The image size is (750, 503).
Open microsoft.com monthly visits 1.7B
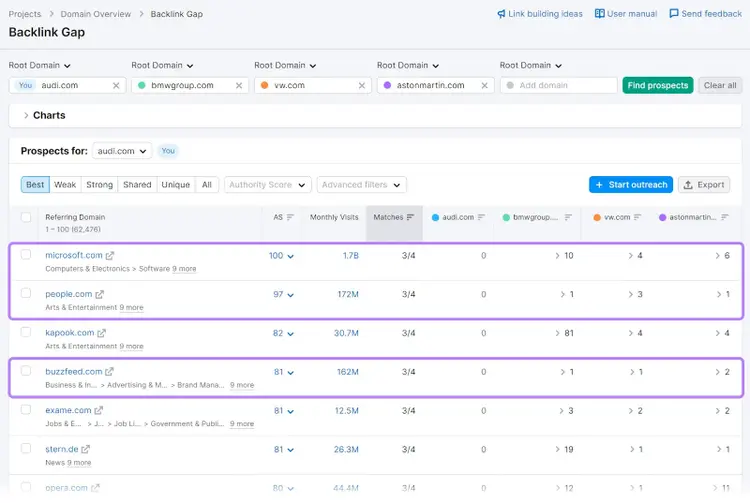pos(351,256)
